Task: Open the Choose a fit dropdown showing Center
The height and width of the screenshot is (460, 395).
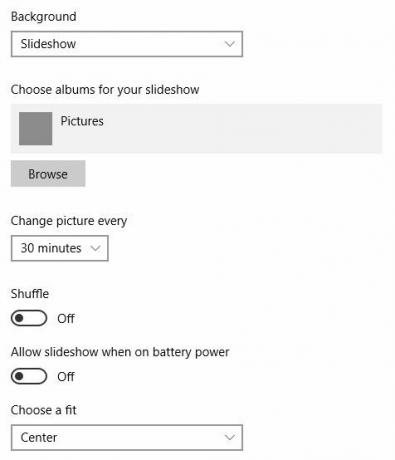Action: point(127,437)
